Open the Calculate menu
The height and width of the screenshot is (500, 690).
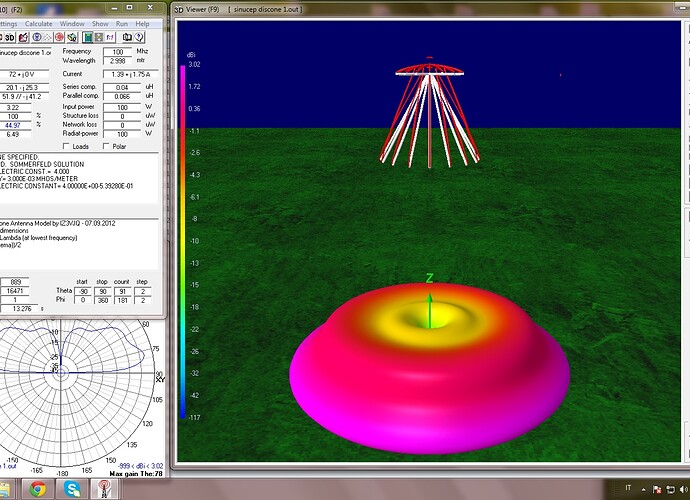pyautogui.click(x=39, y=22)
